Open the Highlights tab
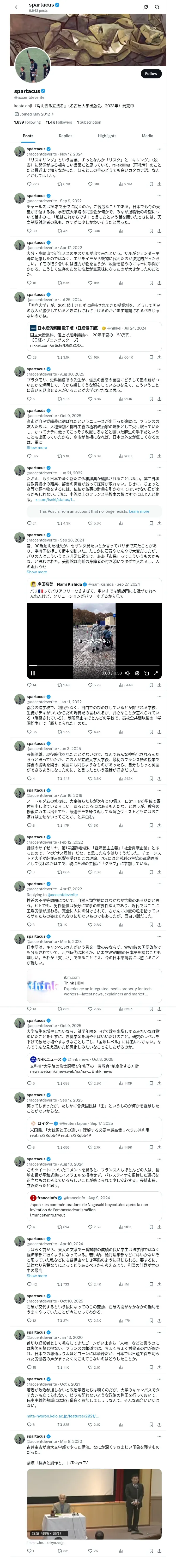 107,136
